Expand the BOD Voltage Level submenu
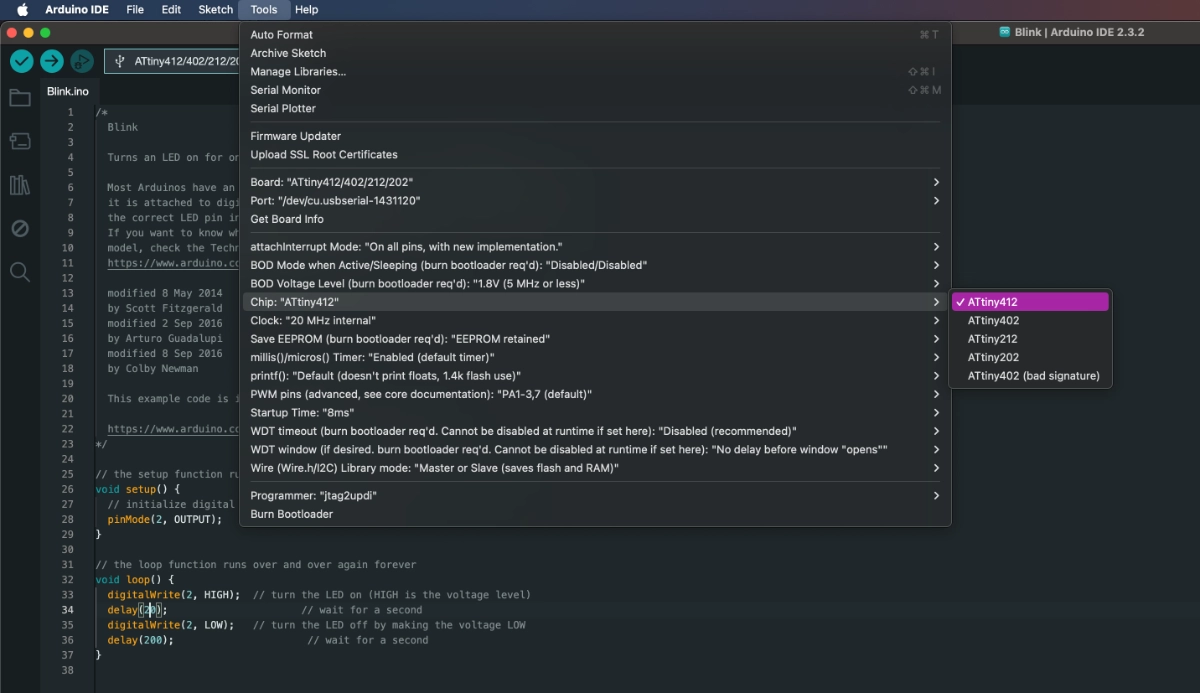The image size is (1200, 693). tap(595, 283)
